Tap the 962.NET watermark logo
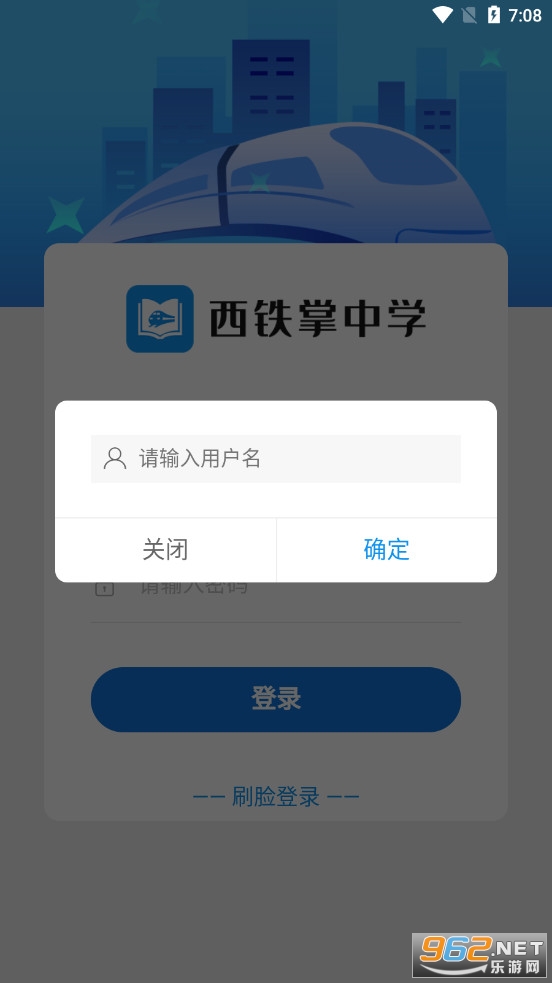 point(480,955)
